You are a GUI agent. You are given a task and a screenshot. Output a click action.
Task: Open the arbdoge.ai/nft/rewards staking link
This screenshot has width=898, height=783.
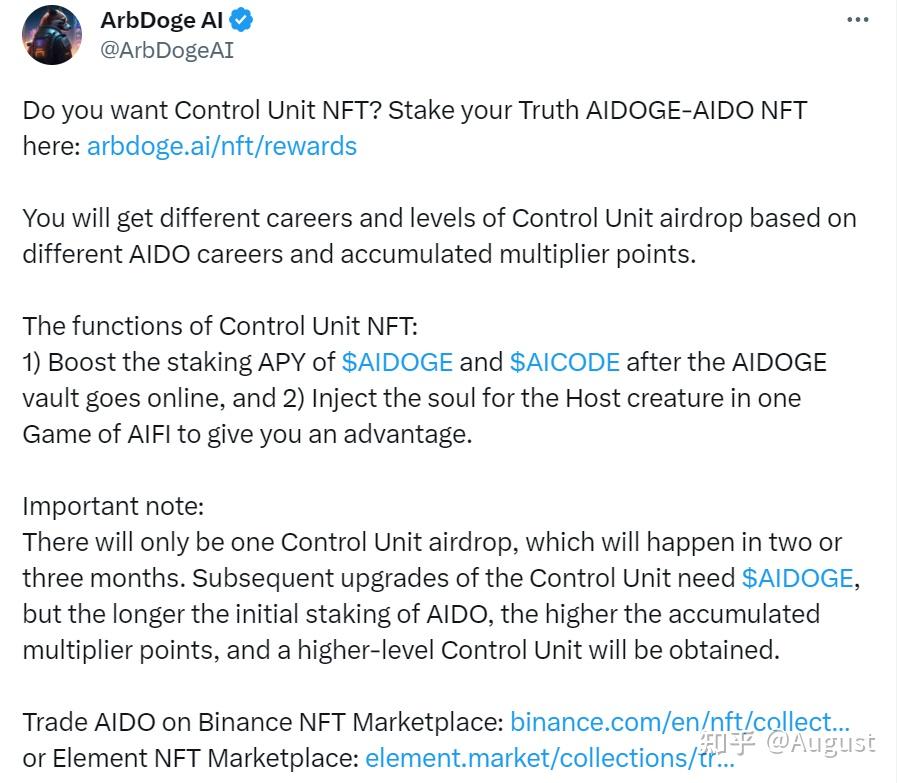point(221,146)
